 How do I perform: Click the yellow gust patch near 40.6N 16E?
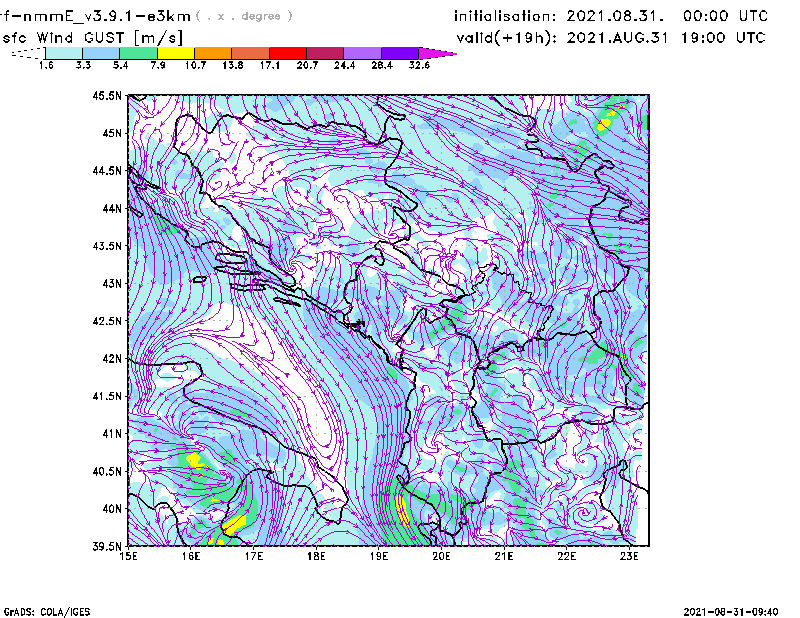click(194, 460)
